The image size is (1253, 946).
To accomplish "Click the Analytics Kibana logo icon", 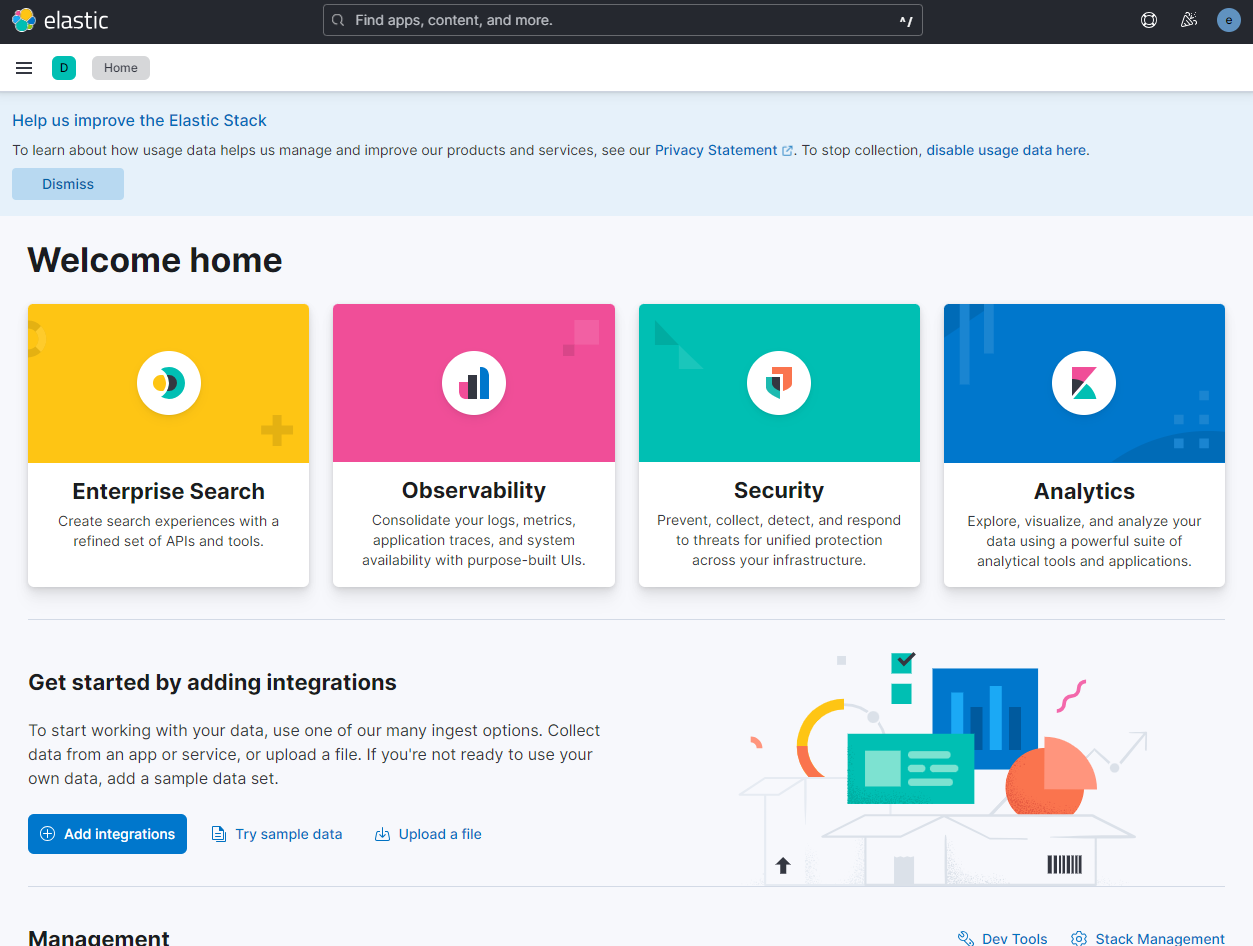I will [1084, 383].
